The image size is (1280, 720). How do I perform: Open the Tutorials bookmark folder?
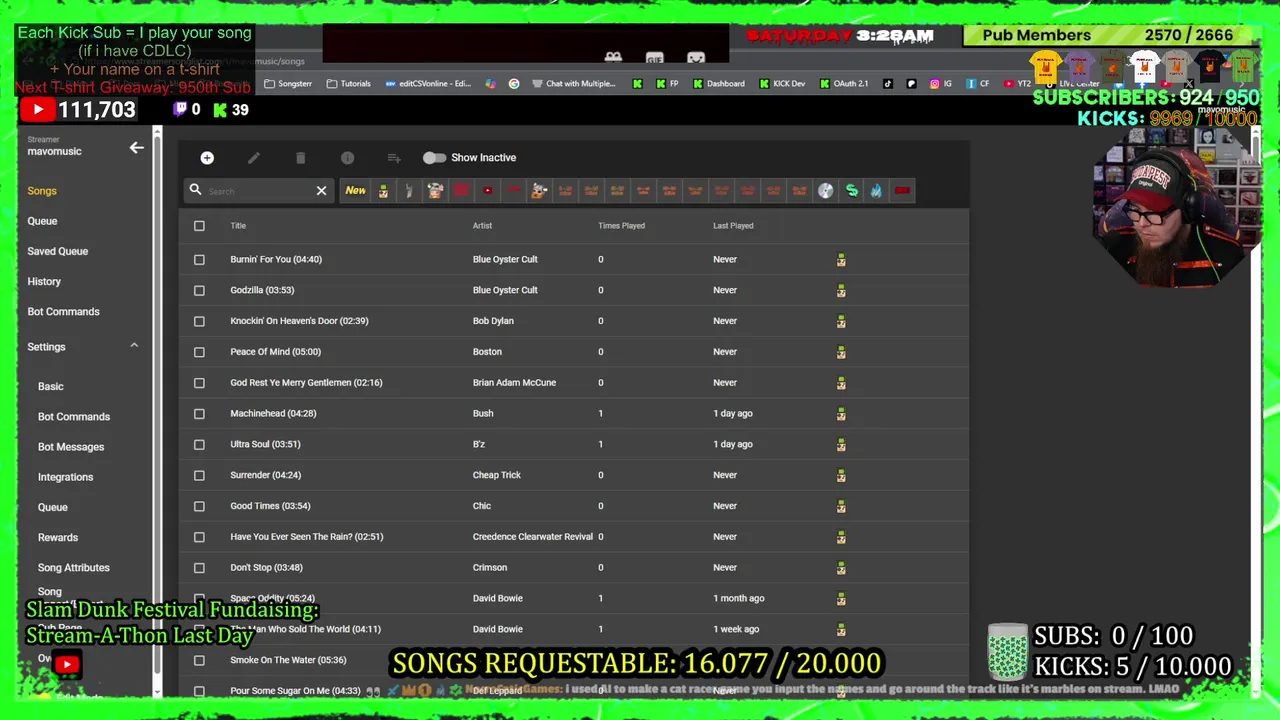point(348,84)
